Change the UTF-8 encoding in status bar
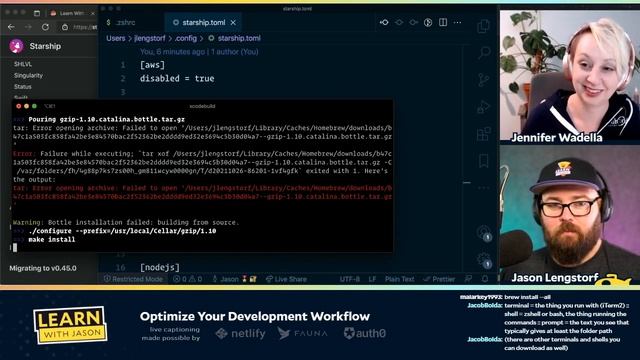The height and width of the screenshot is (360, 640). (x=350, y=279)
